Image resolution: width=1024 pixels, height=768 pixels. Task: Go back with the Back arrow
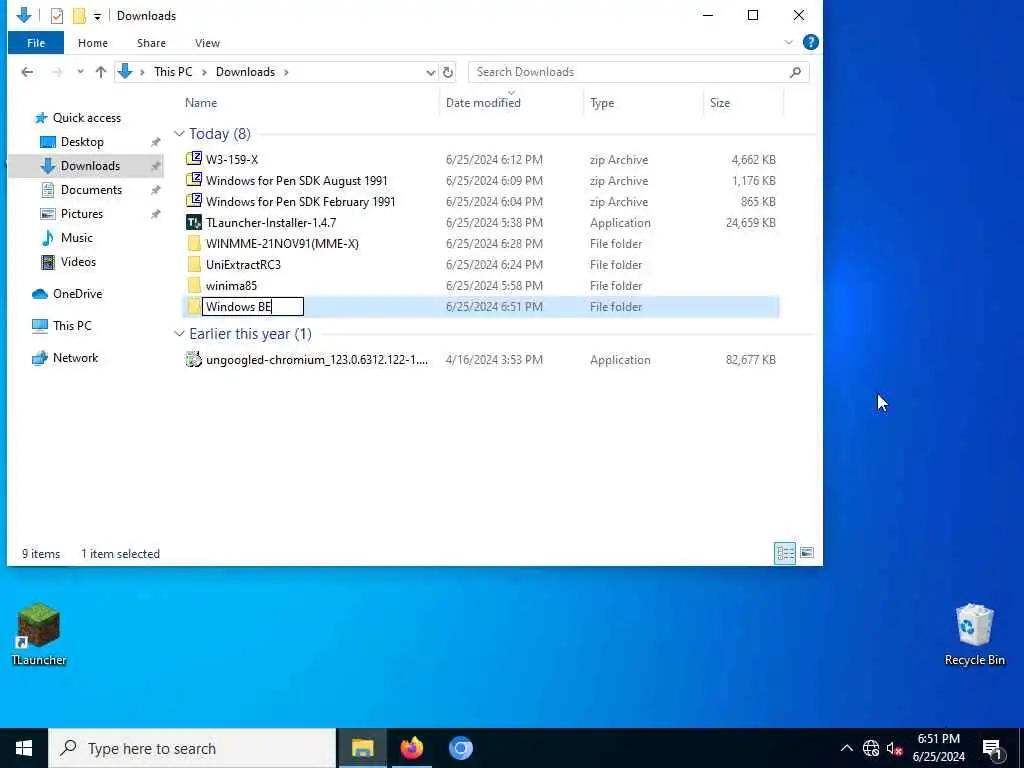tap(27, 72)
